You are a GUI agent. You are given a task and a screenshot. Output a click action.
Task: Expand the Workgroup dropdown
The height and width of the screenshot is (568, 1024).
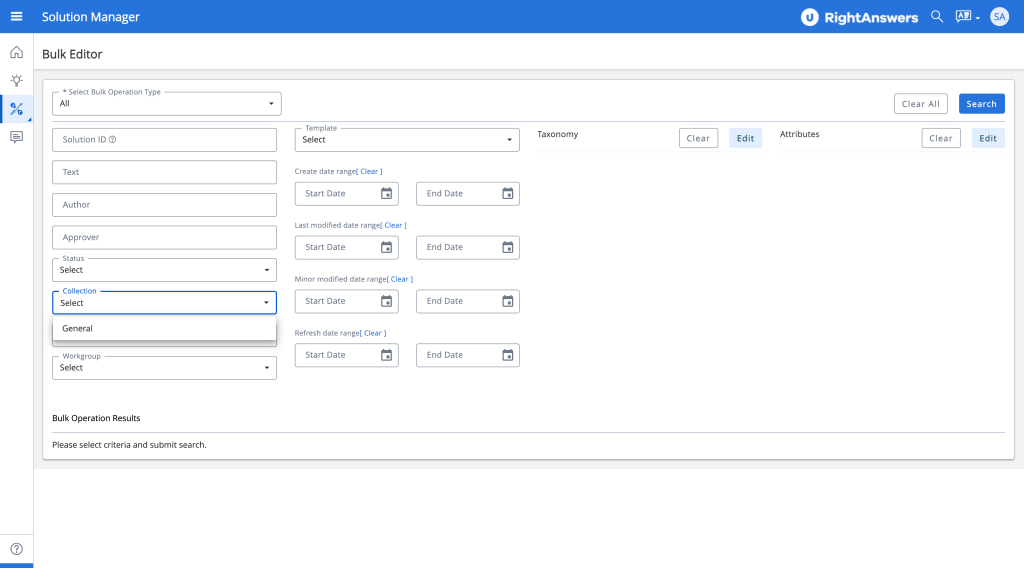click(164, 368)
